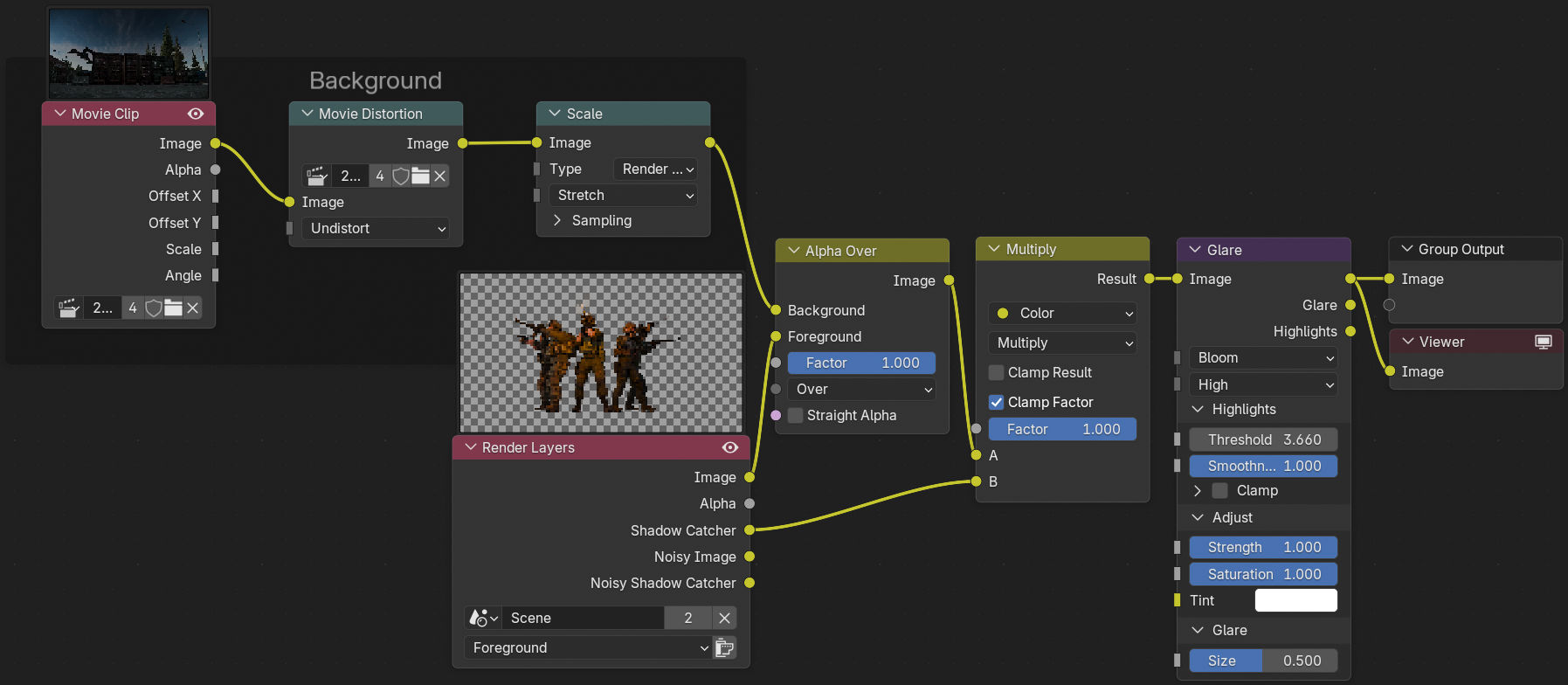Click Scale node Image output socket
The image size is (1568, 685).
pos(709,142)
